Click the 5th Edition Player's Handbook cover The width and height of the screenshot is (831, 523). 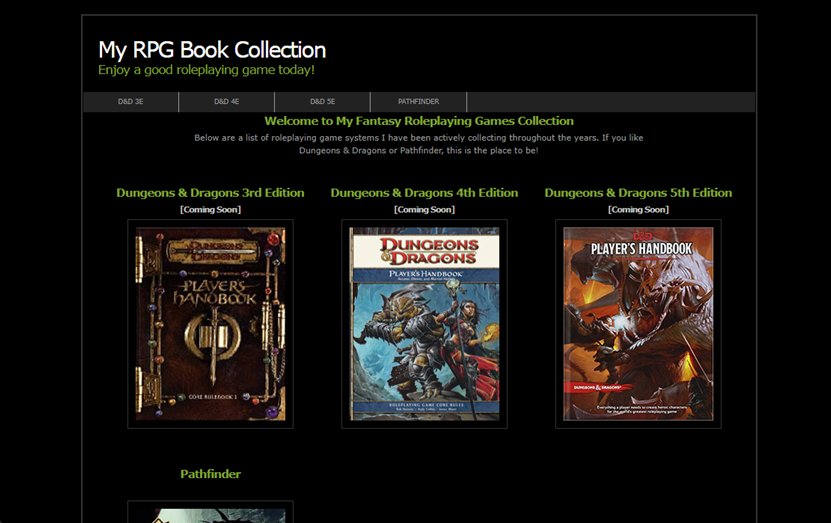(638, 324)
